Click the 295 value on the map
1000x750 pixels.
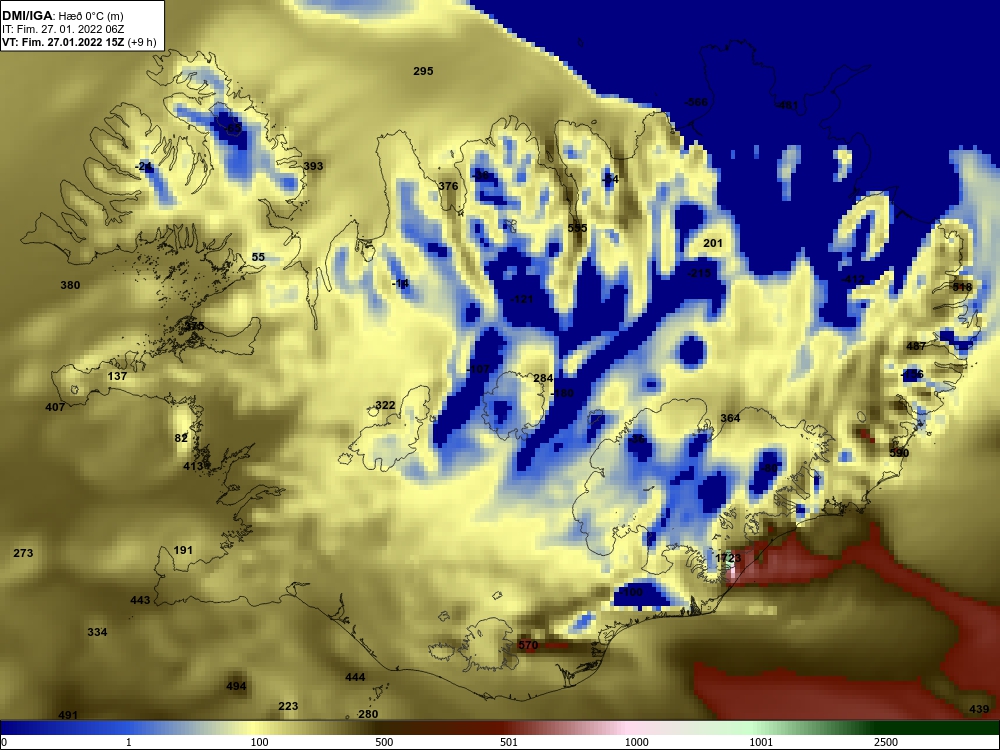(423, 71)
